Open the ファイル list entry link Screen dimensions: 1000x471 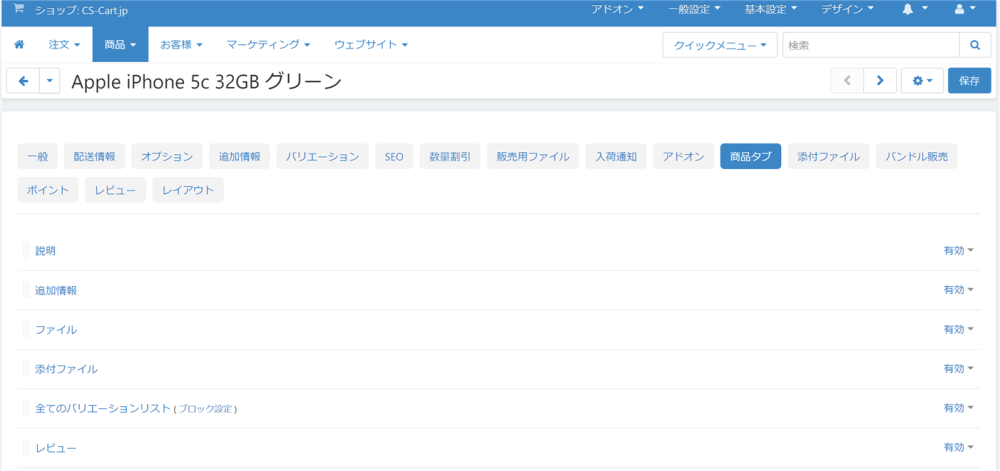pos(56,330)
